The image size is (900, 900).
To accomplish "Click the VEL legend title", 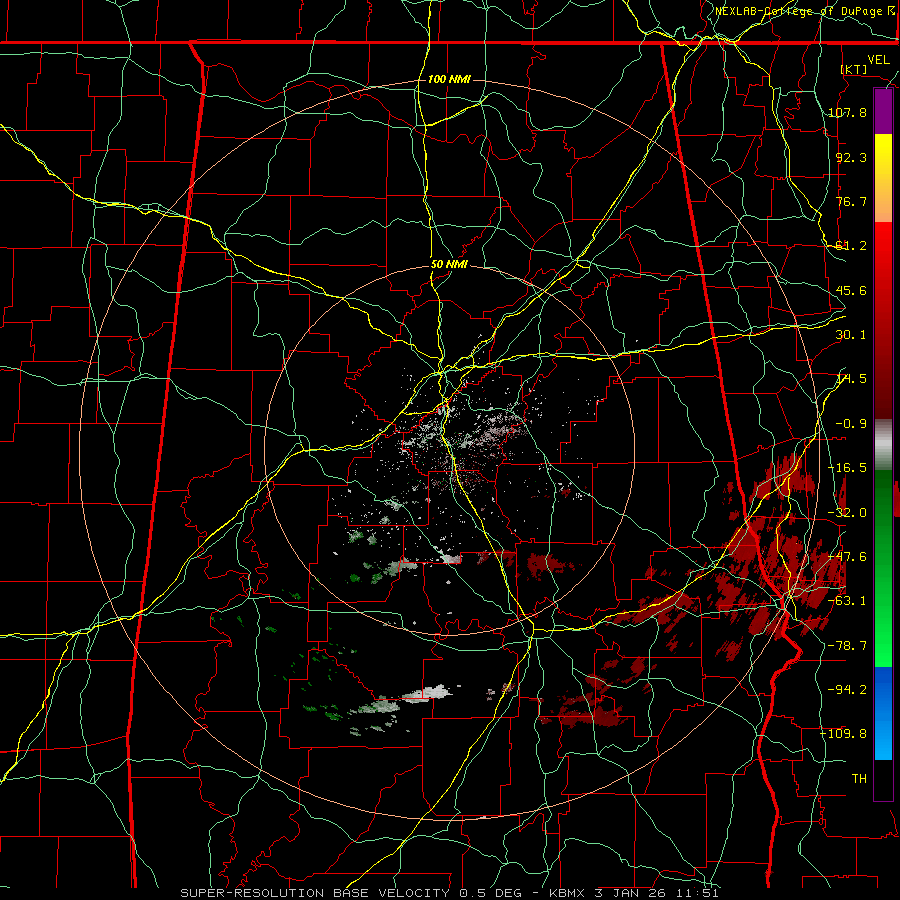I will tap(878, 60).
